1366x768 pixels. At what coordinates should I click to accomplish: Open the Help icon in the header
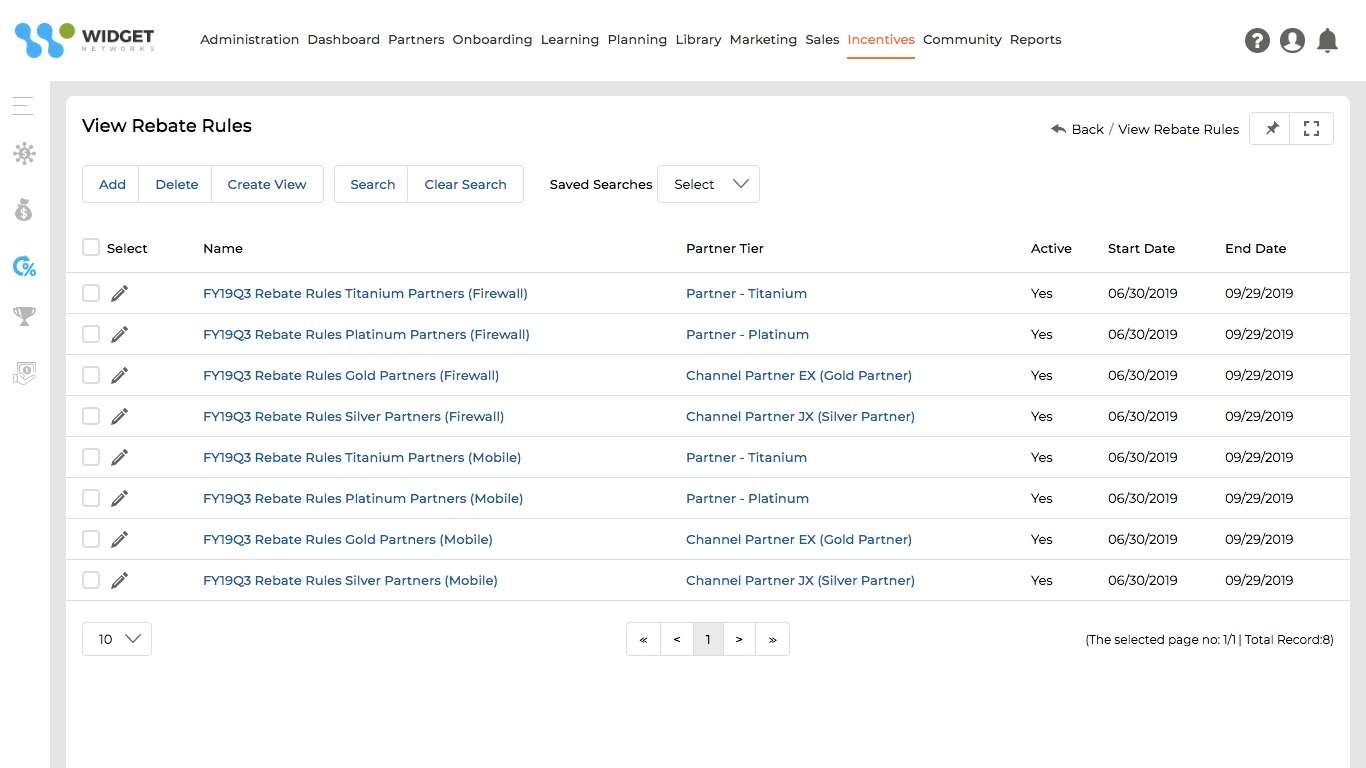pyautogui.click(x=1257, y=40)
